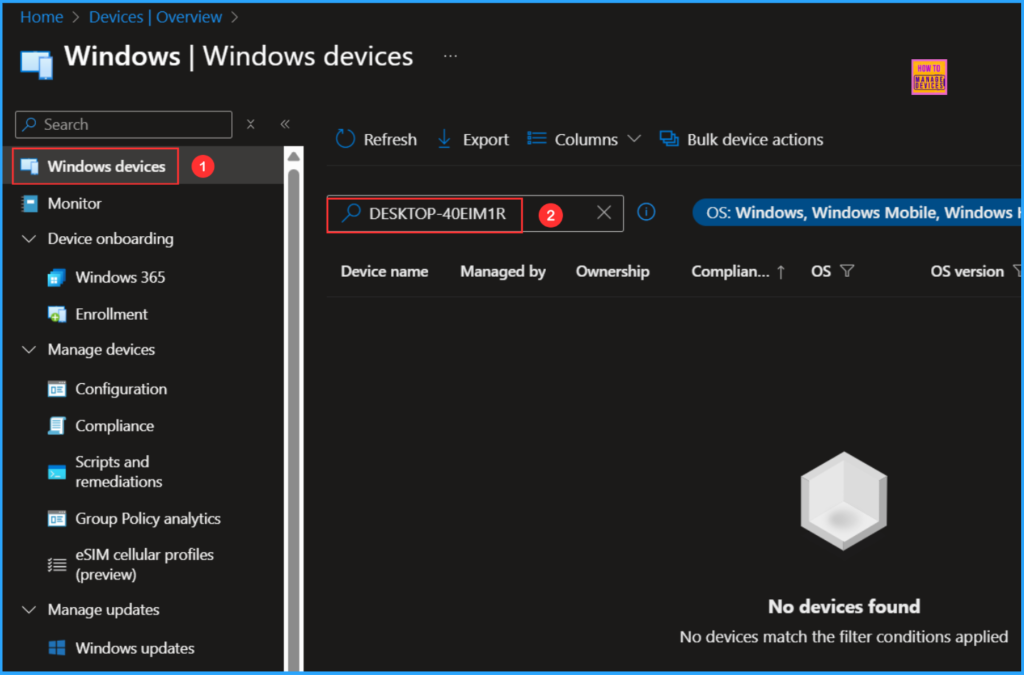Open the ellipsis more options menu
This screenshot has height=675, width=1024.
[x=451, y=56]
